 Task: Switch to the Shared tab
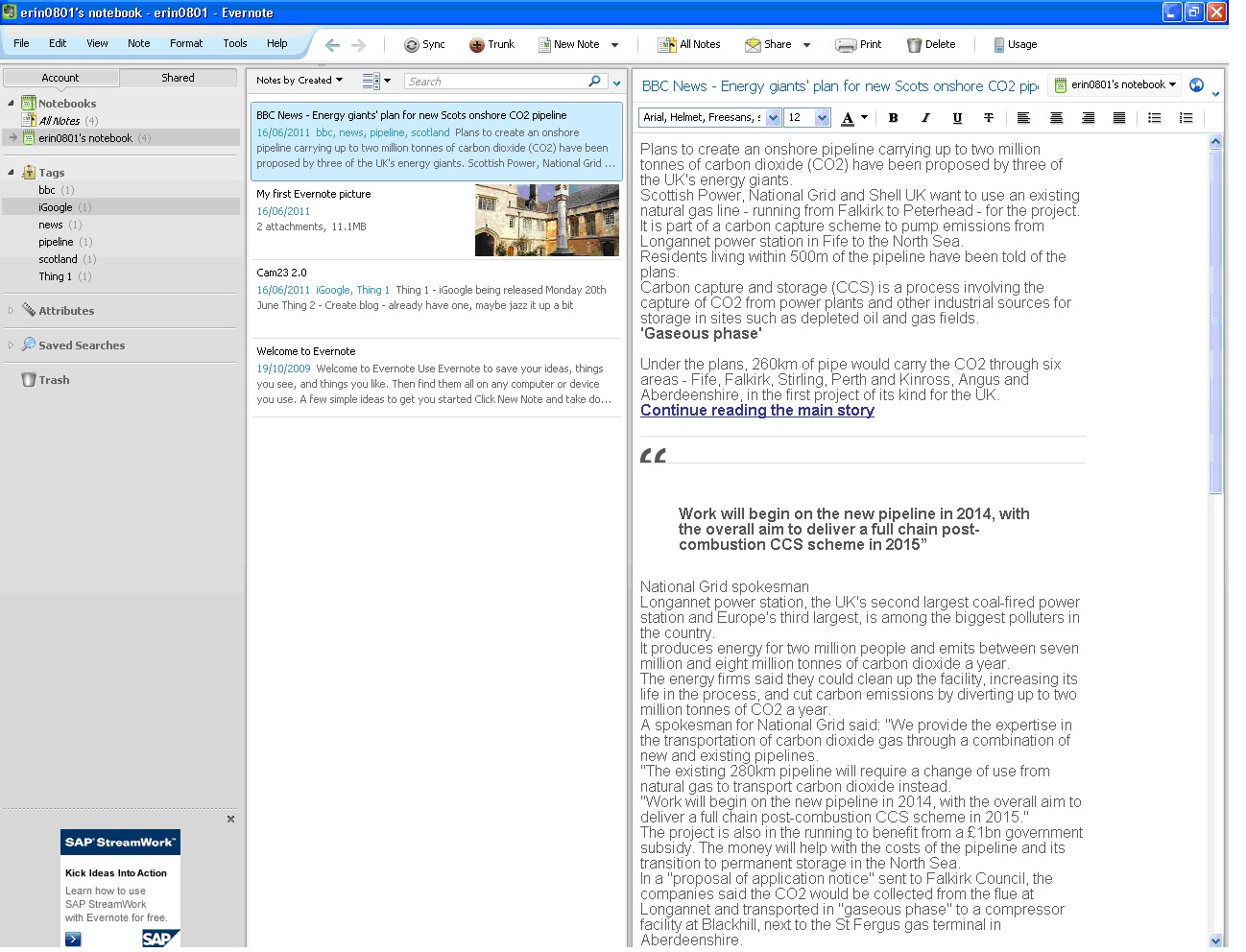178,78
